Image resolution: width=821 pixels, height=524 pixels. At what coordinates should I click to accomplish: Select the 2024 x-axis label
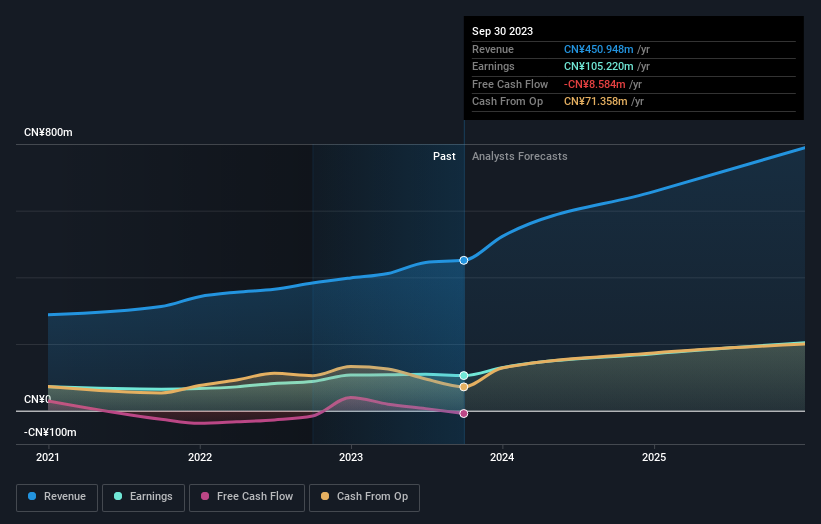point(502,457)
